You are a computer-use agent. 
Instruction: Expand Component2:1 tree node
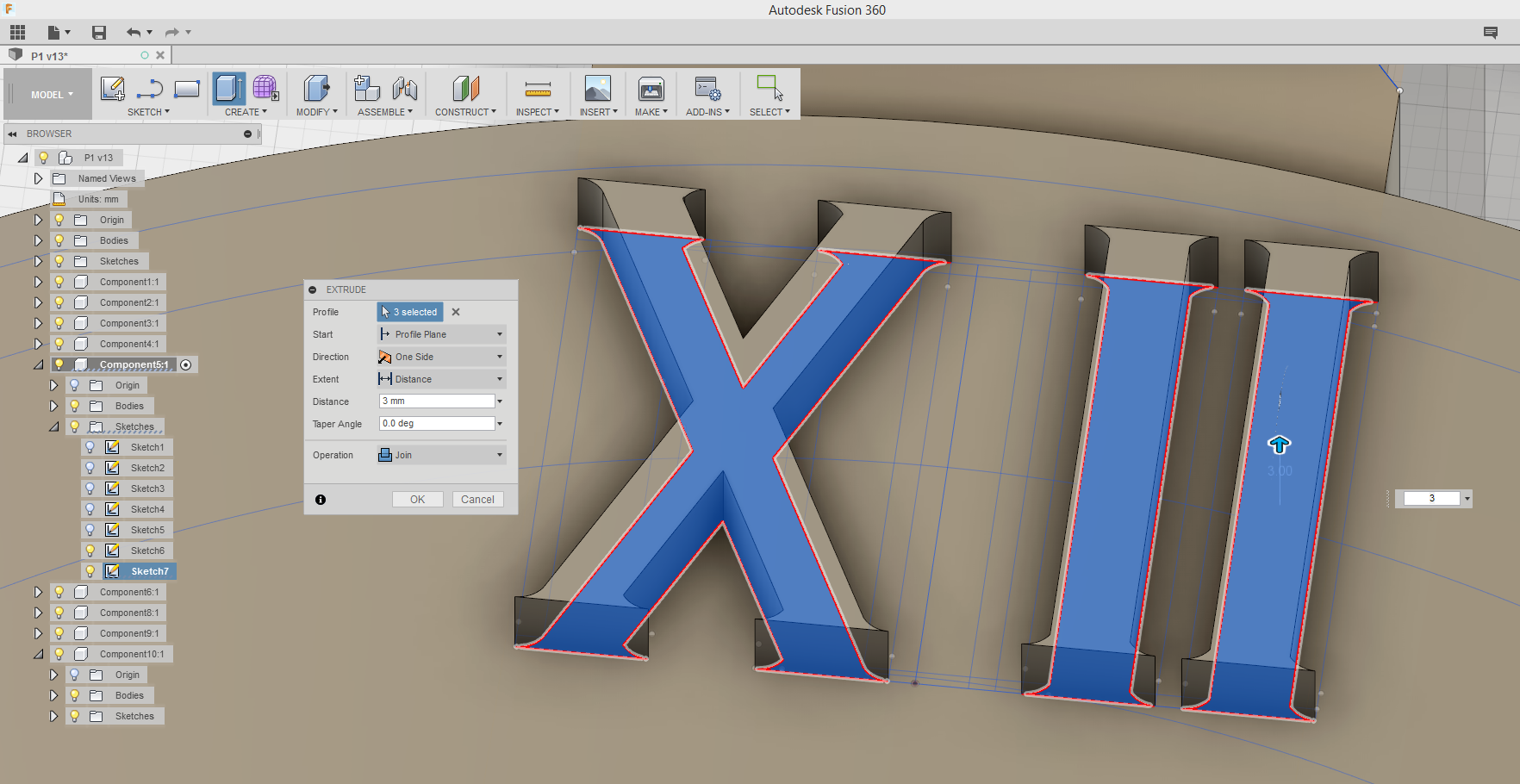(38, 302)
